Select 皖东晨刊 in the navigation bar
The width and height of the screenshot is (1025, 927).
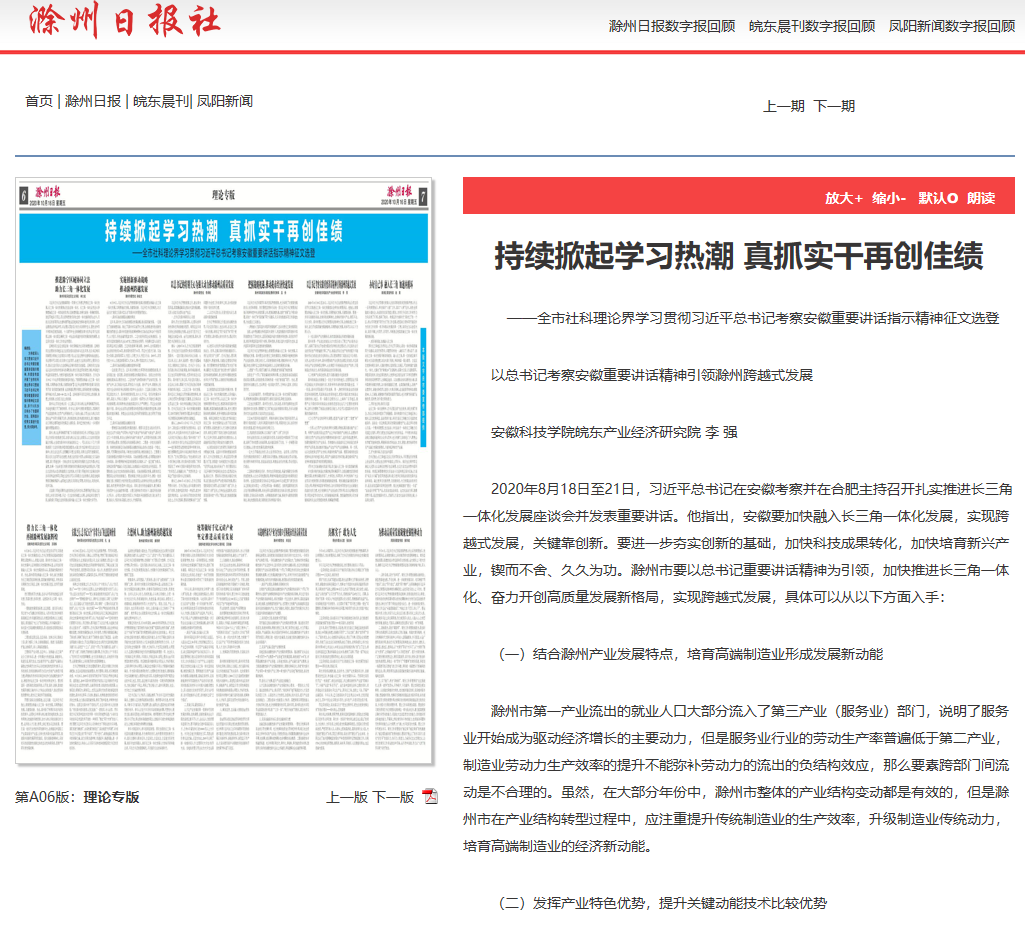pyautogui.click(x=161, y=101)
